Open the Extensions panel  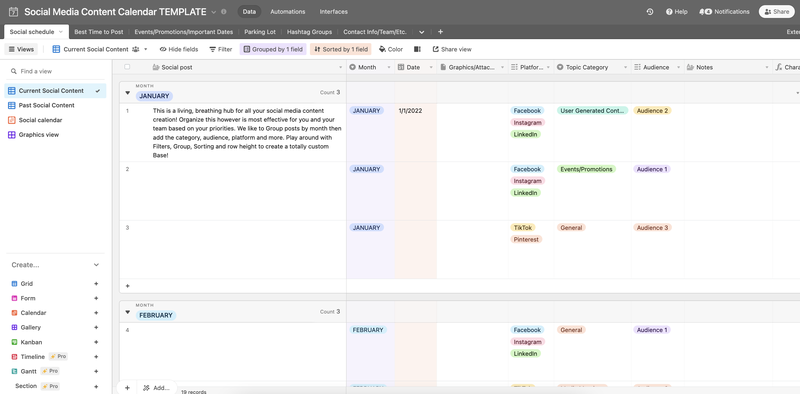[793, 32]
